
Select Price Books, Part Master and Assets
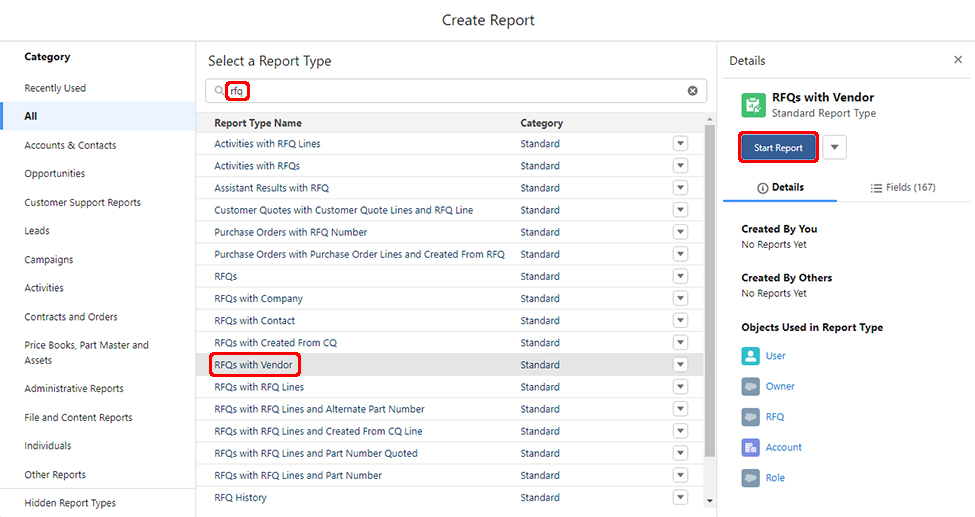pos(86,353)
